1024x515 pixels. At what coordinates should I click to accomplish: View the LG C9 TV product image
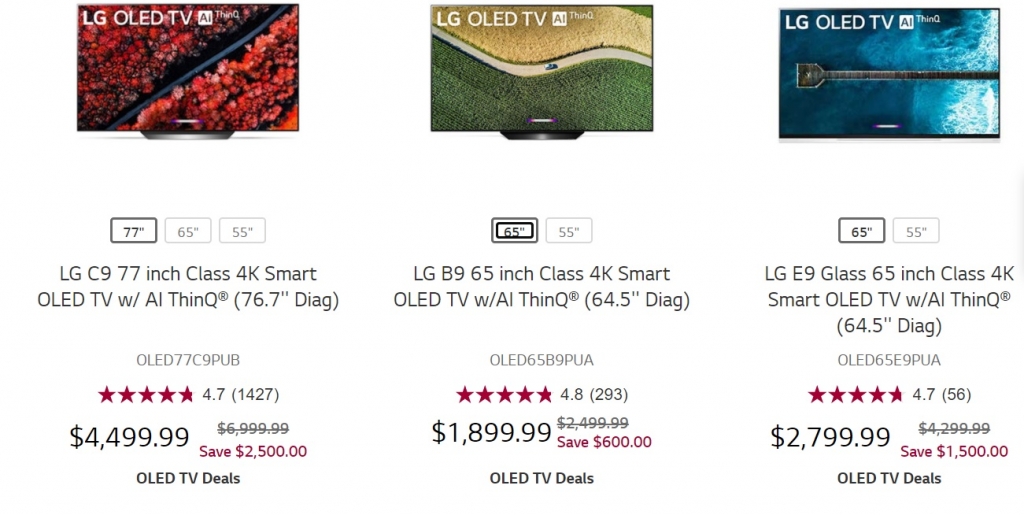tap(188, 72)
